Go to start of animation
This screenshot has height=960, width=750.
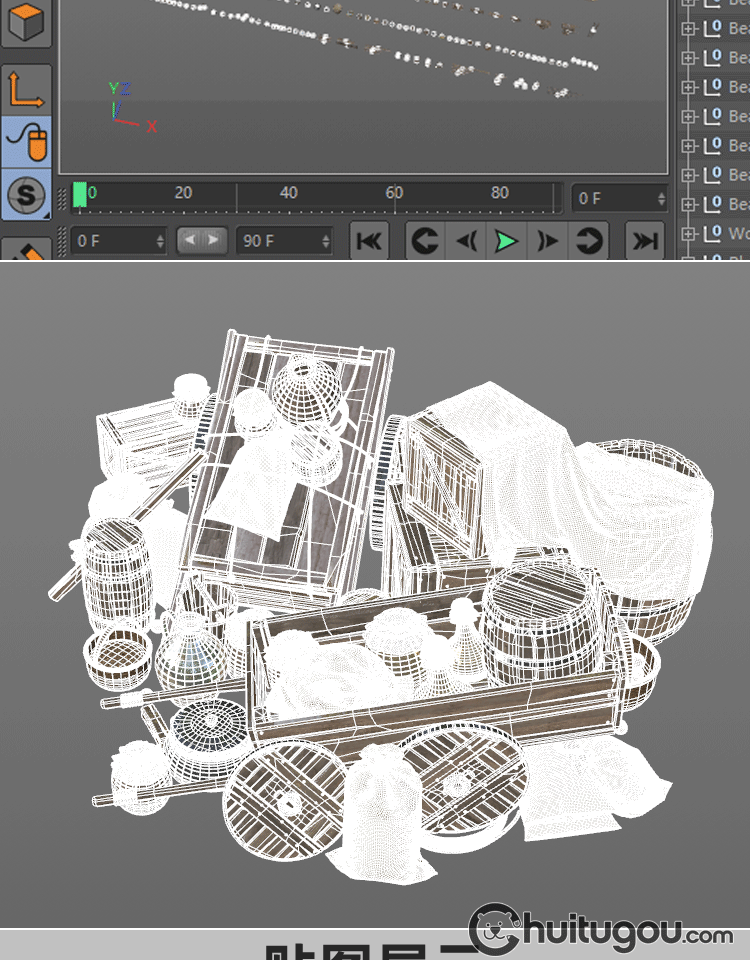(369, 241)
